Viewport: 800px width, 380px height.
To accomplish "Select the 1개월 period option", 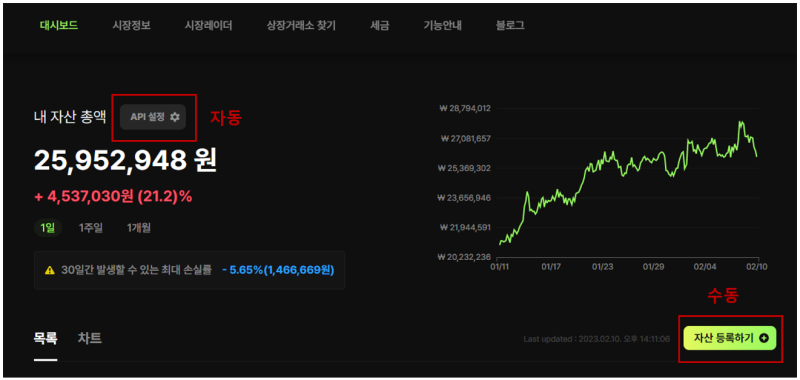I will tap(139, 228).
